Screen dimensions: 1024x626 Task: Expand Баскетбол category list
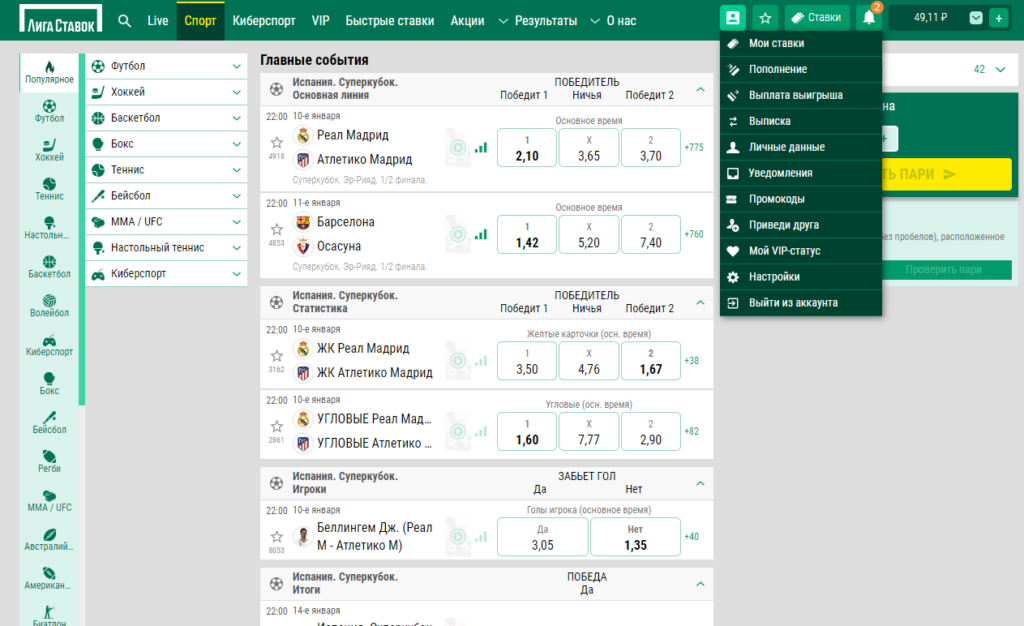click(236, 118)
